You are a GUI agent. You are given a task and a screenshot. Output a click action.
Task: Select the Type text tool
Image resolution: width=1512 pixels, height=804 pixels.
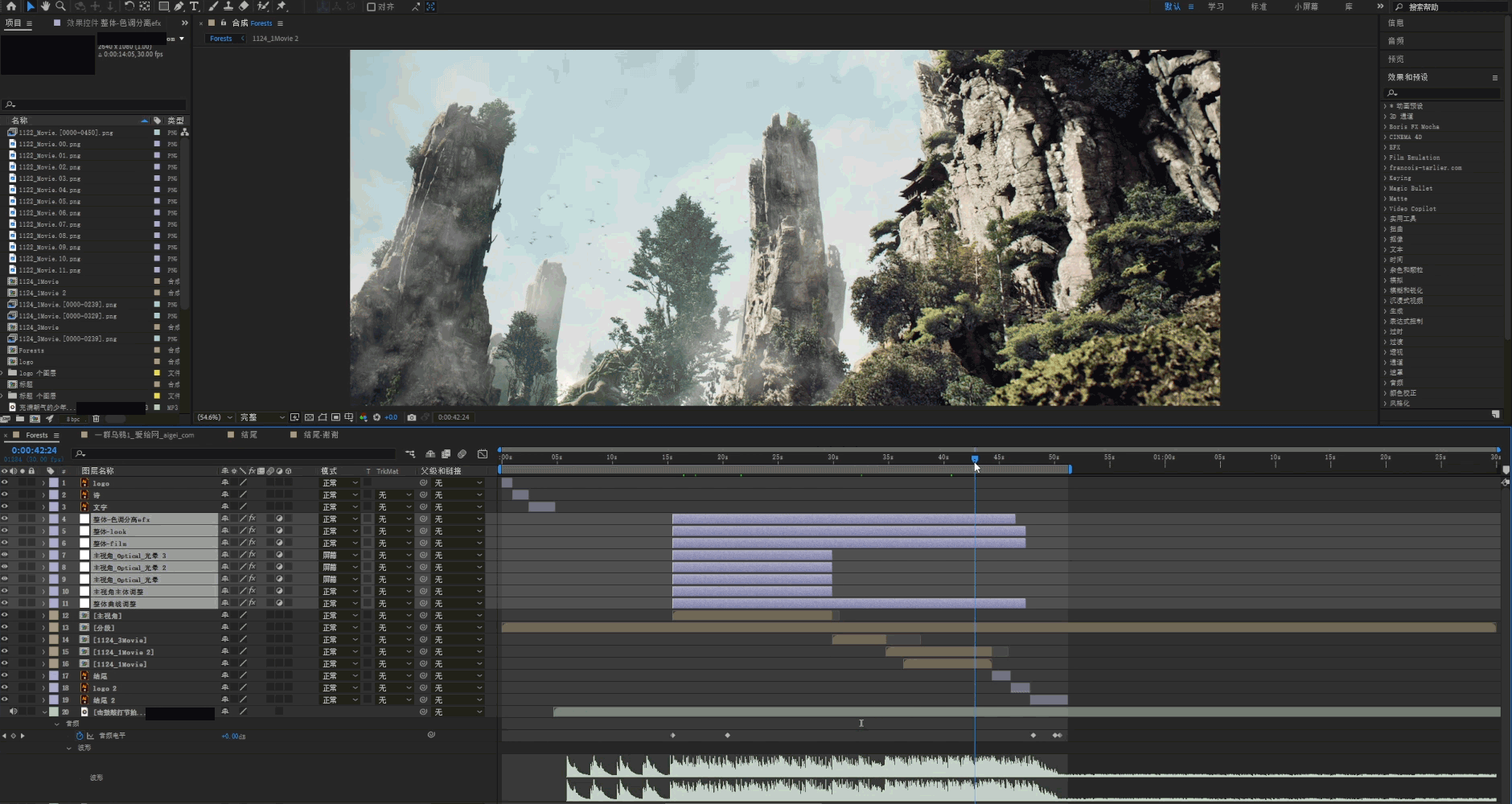pyautogui.click(x=194, y=6)
